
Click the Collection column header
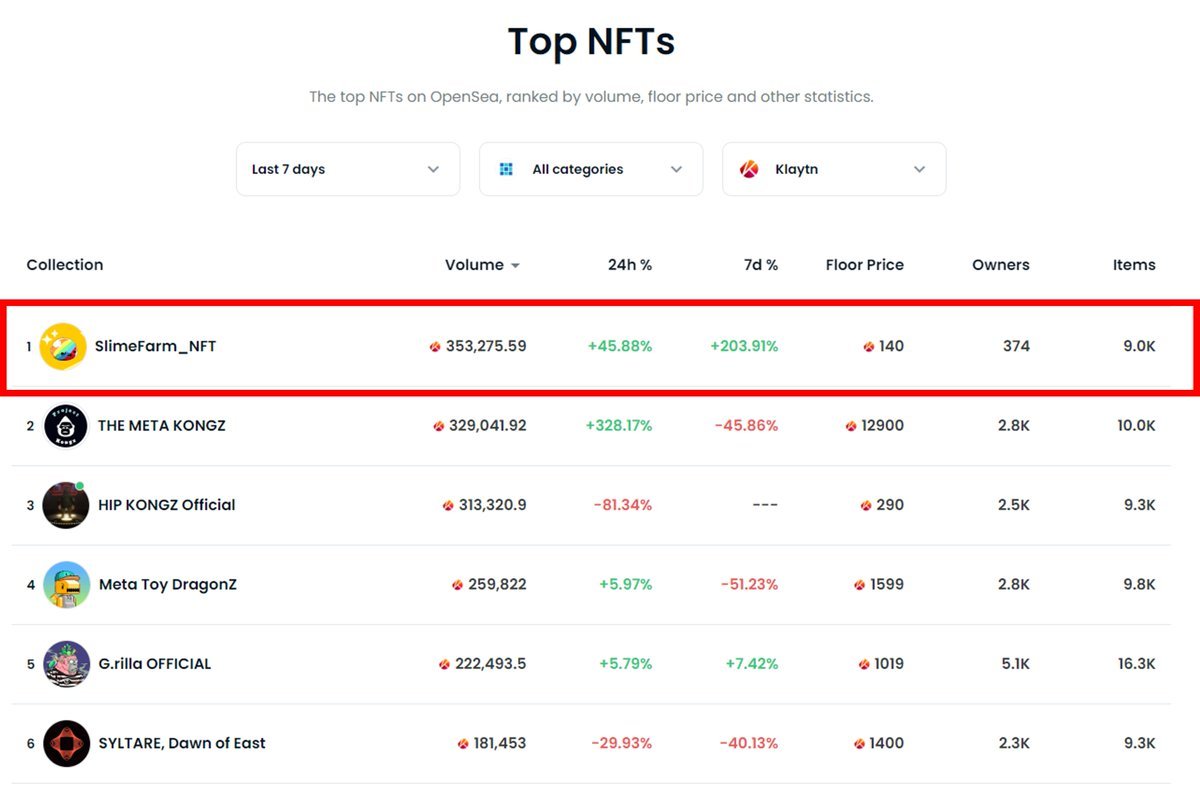point(65,265)
